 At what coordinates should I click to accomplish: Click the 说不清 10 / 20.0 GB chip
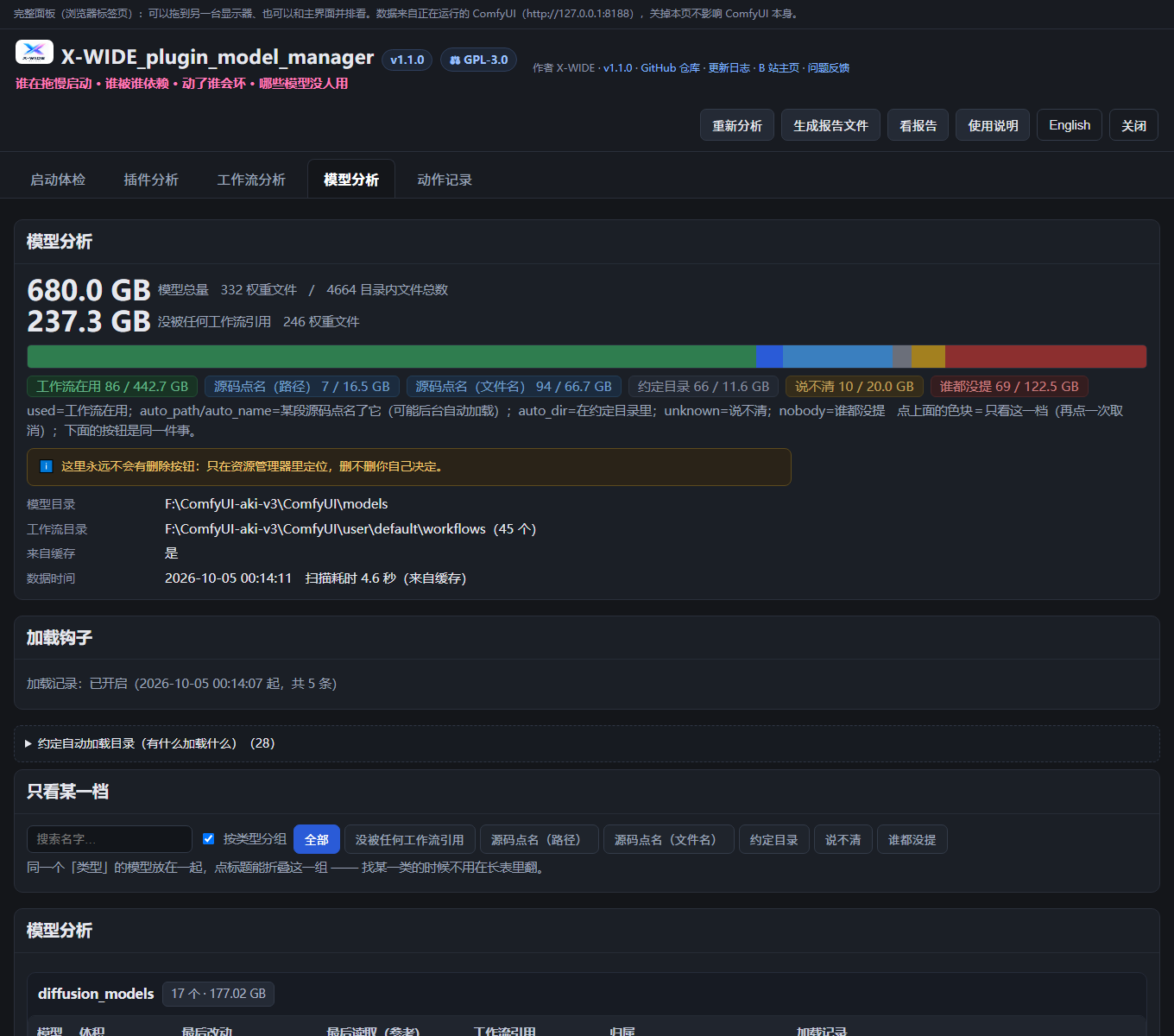coord(855,387)
